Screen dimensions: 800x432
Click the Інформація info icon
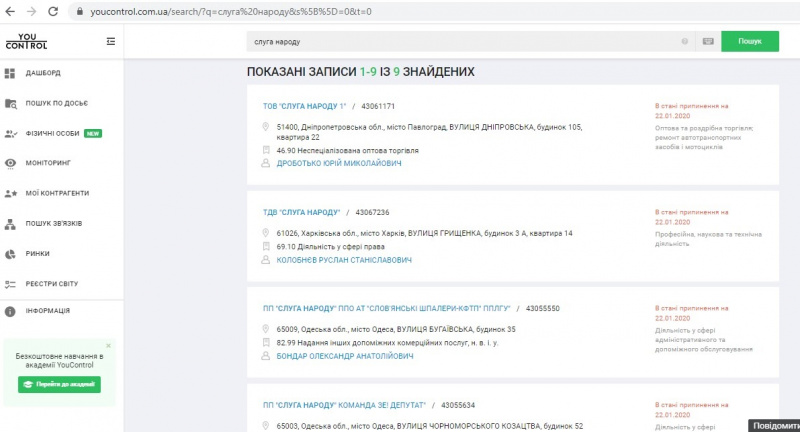point(10,311)
